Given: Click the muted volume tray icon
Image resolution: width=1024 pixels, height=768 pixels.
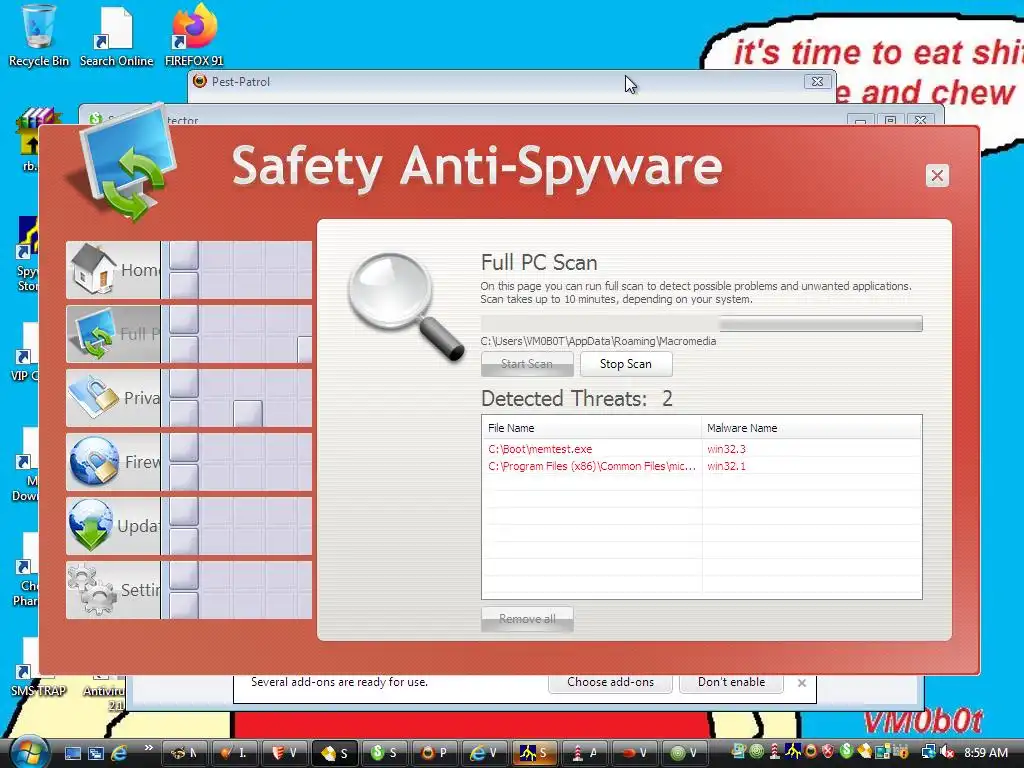Looking at the screenshot, I should [x=948, y=752].
